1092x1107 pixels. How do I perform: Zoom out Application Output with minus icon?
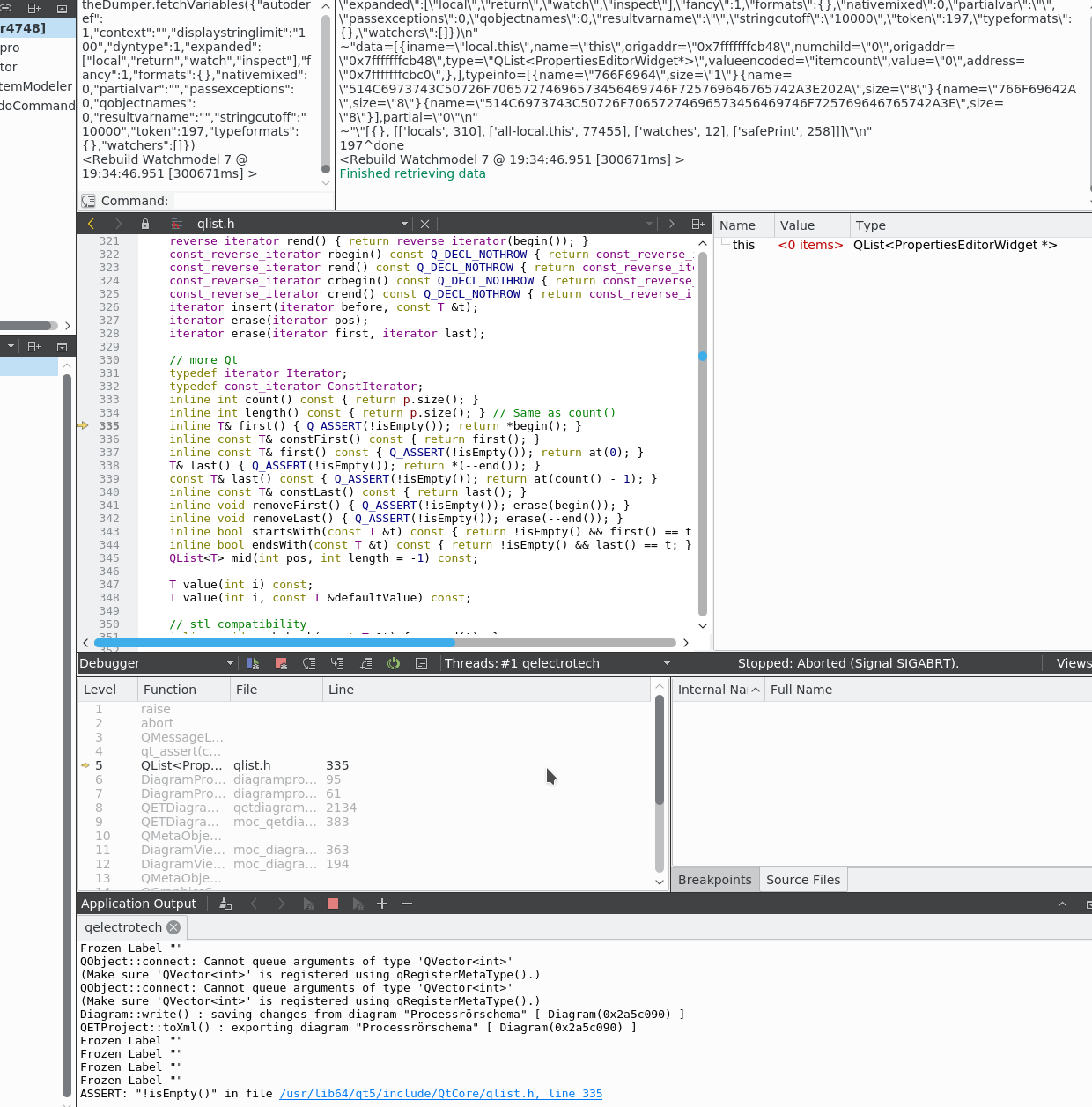click(407, 904)
